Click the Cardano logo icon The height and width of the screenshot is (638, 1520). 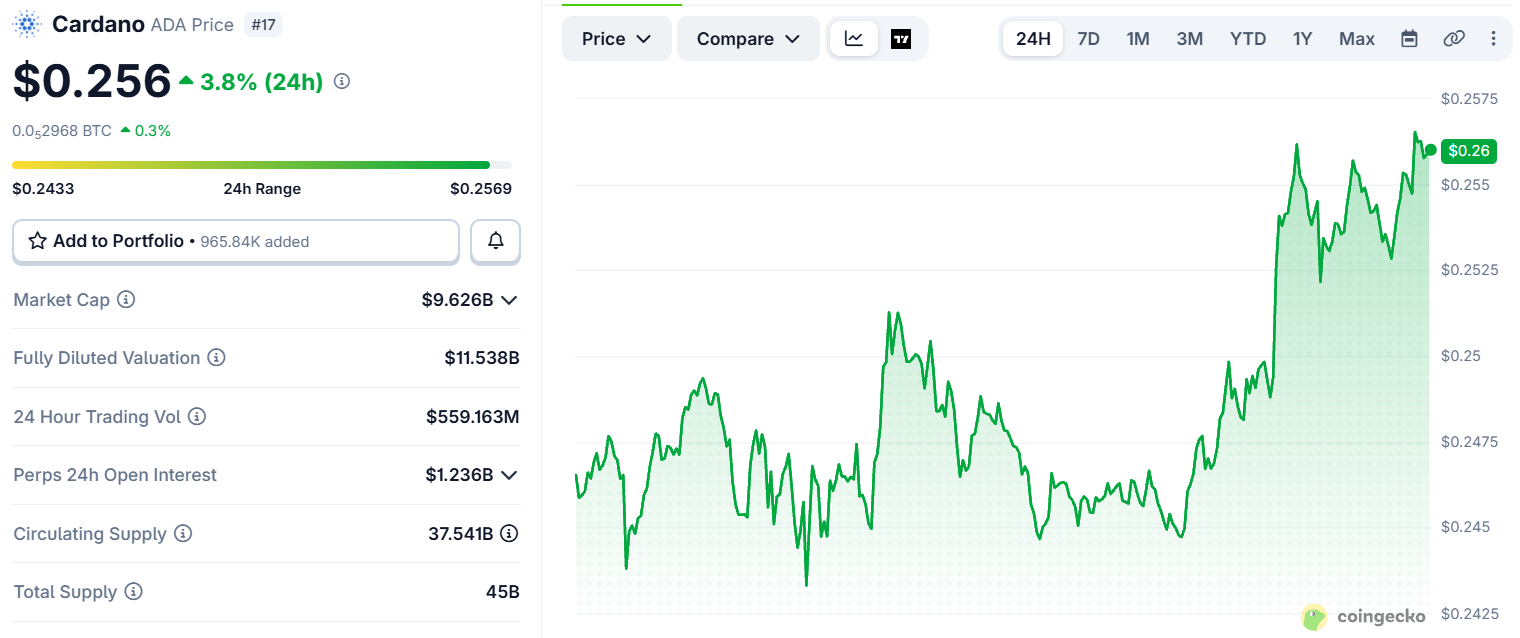click(28, 23)
